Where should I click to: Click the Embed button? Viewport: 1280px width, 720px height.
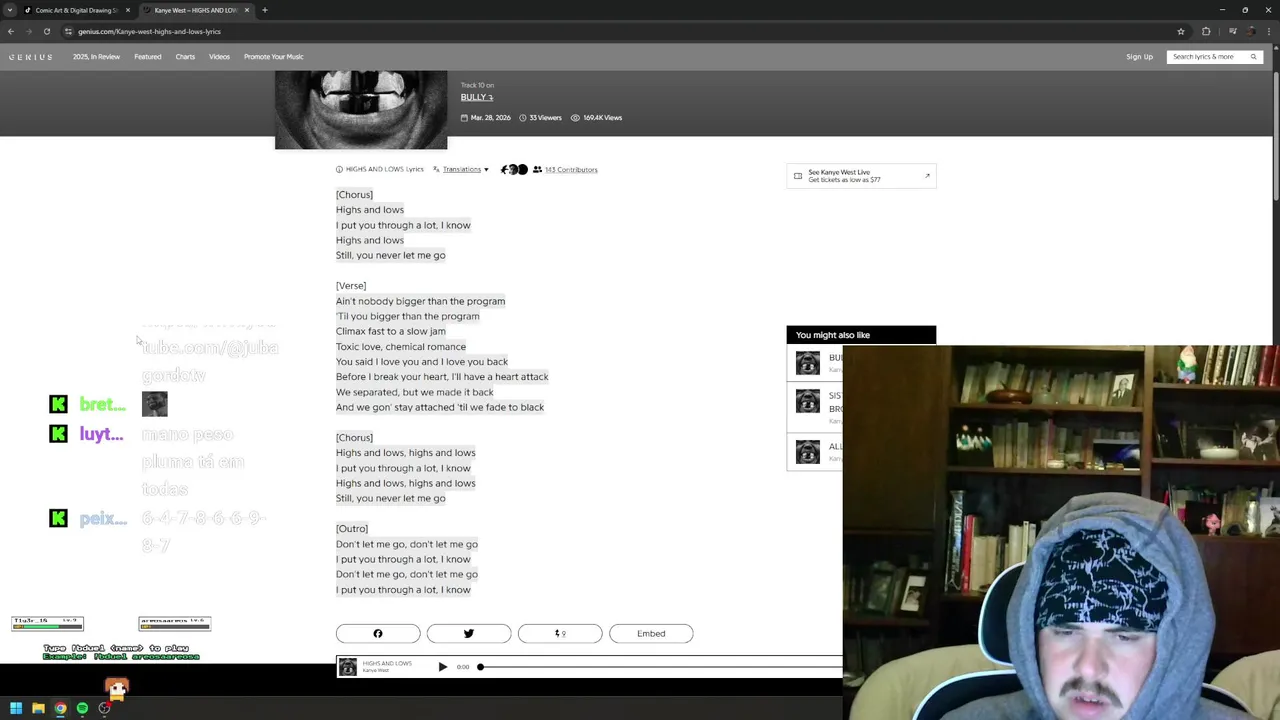[x=651, y=633]
